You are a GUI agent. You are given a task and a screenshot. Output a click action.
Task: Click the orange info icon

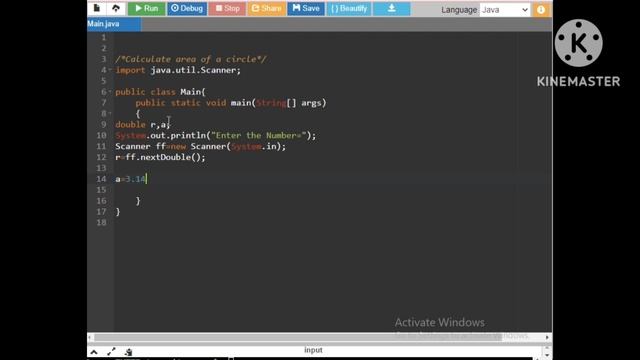[541, 10]
